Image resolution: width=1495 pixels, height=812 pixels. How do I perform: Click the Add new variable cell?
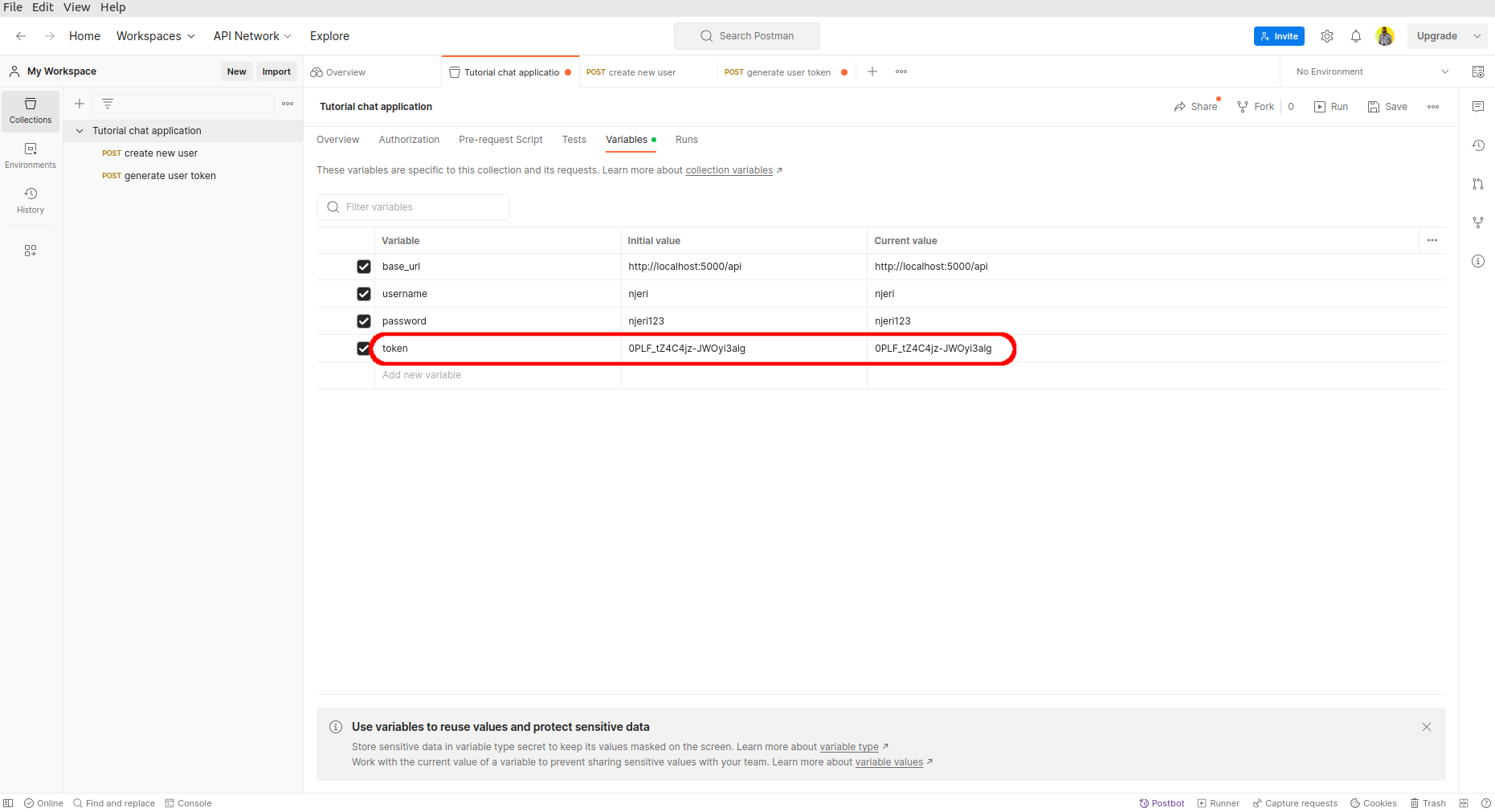coord(498,375)
